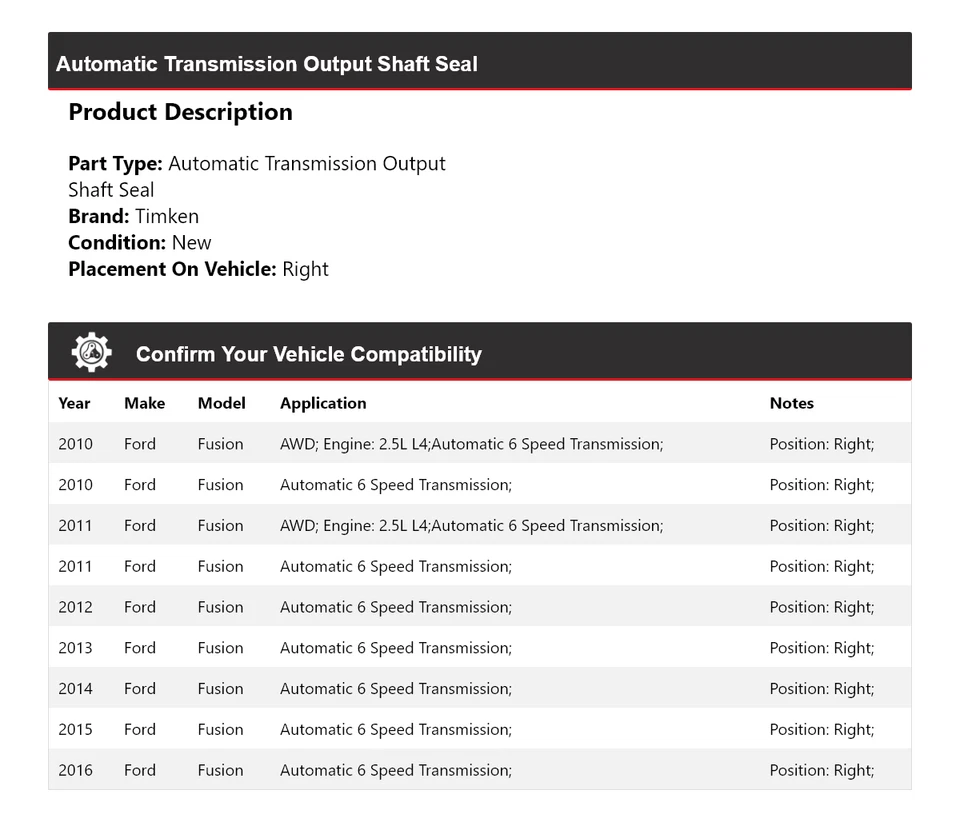This screenshot has width=960, height=822.
Task: Click the 2013 year cell
Action: [x=75, y=648]
